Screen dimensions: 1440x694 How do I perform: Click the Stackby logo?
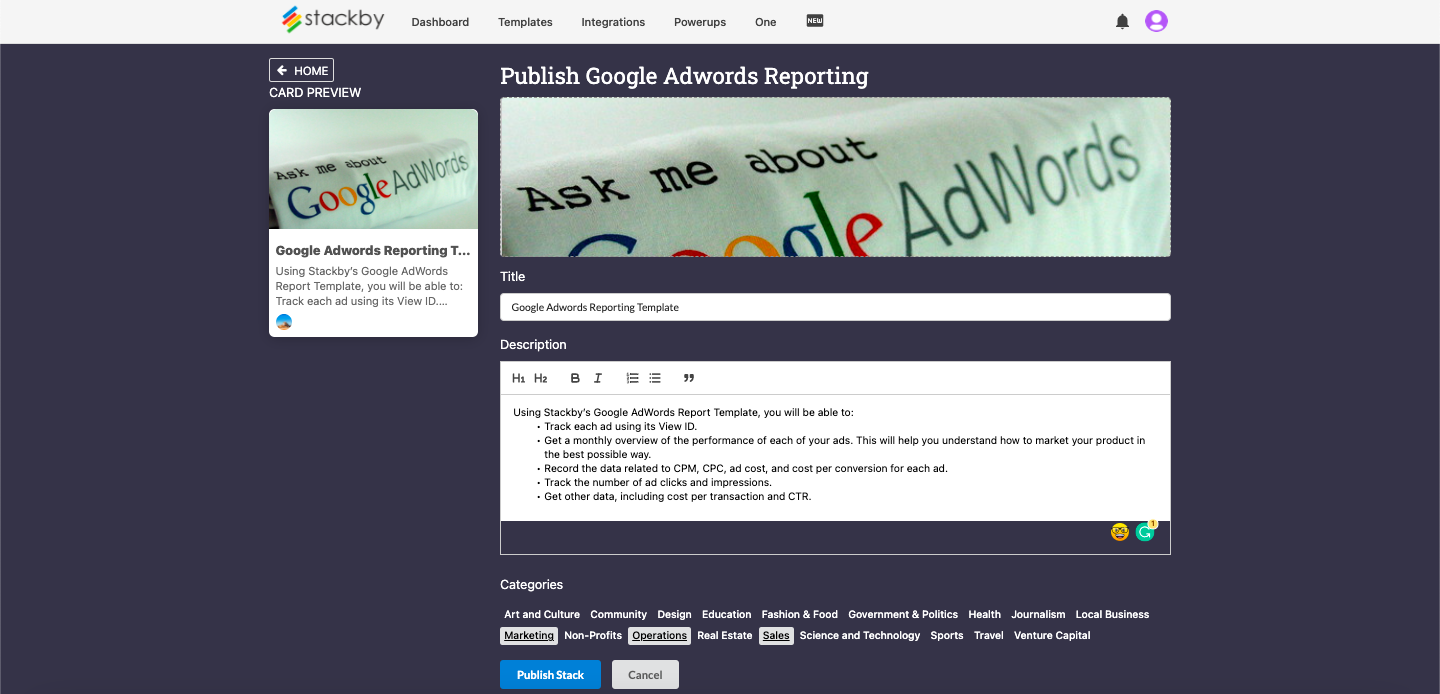pos(333,19)
